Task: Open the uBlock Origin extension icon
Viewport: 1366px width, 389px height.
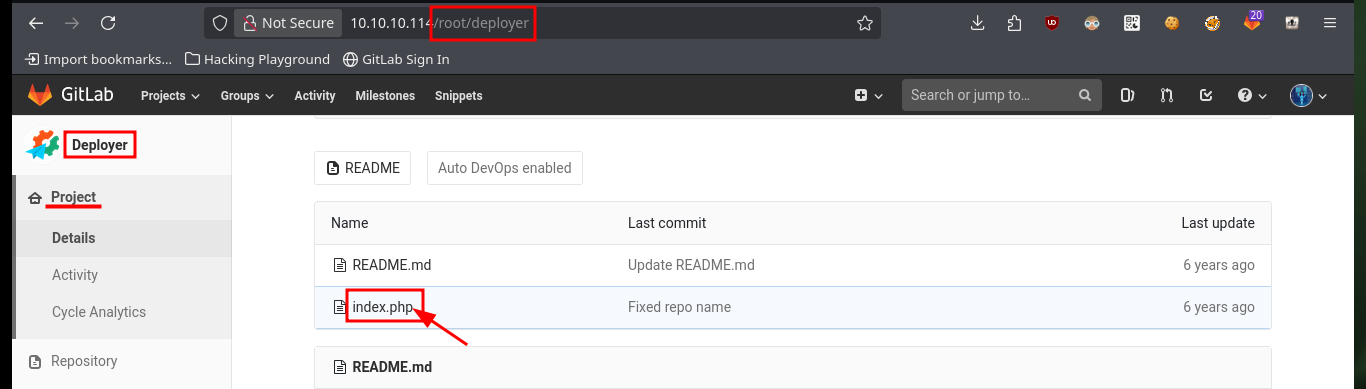Action: pyautogui.click(x=1052, y=23)
